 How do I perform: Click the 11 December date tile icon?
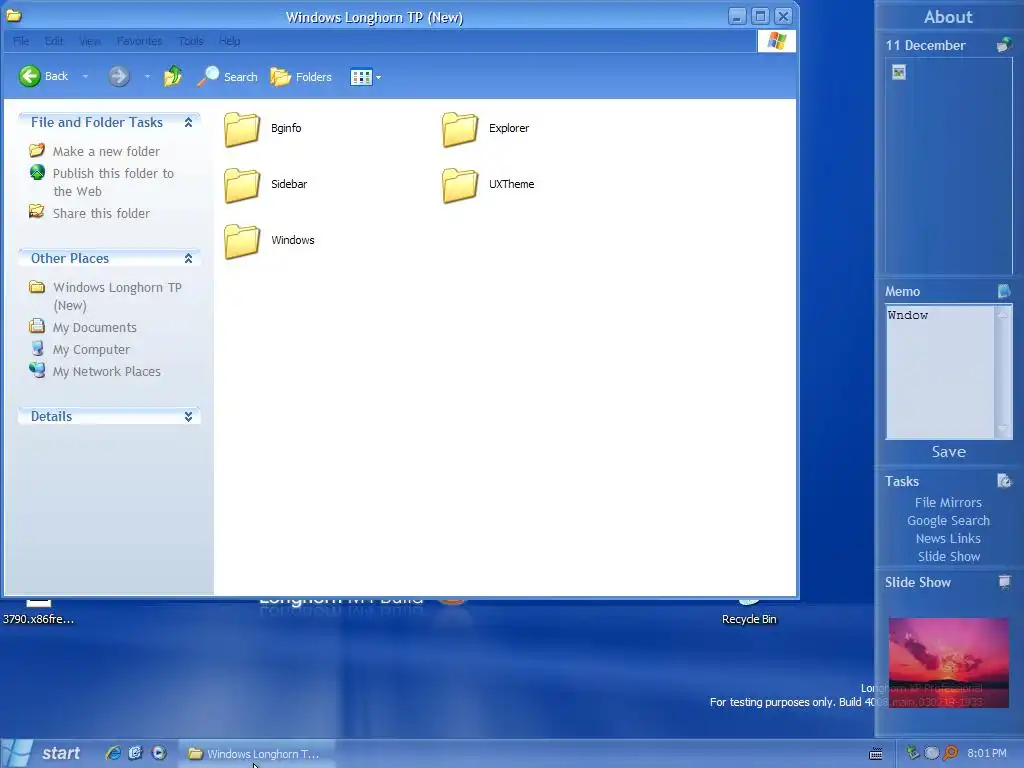pyautogui.click(x=1004, y=45)
